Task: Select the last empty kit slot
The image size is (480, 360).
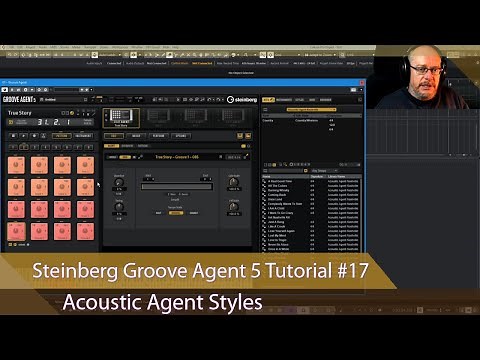Action: point(233,117)
